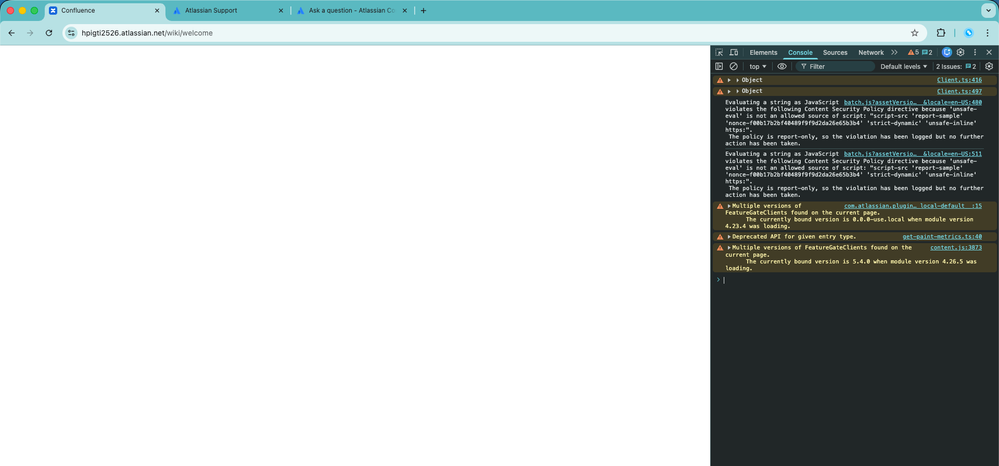
Task: Open the batch.js locale=en-US:480 link
Action: tap(912, 102)
